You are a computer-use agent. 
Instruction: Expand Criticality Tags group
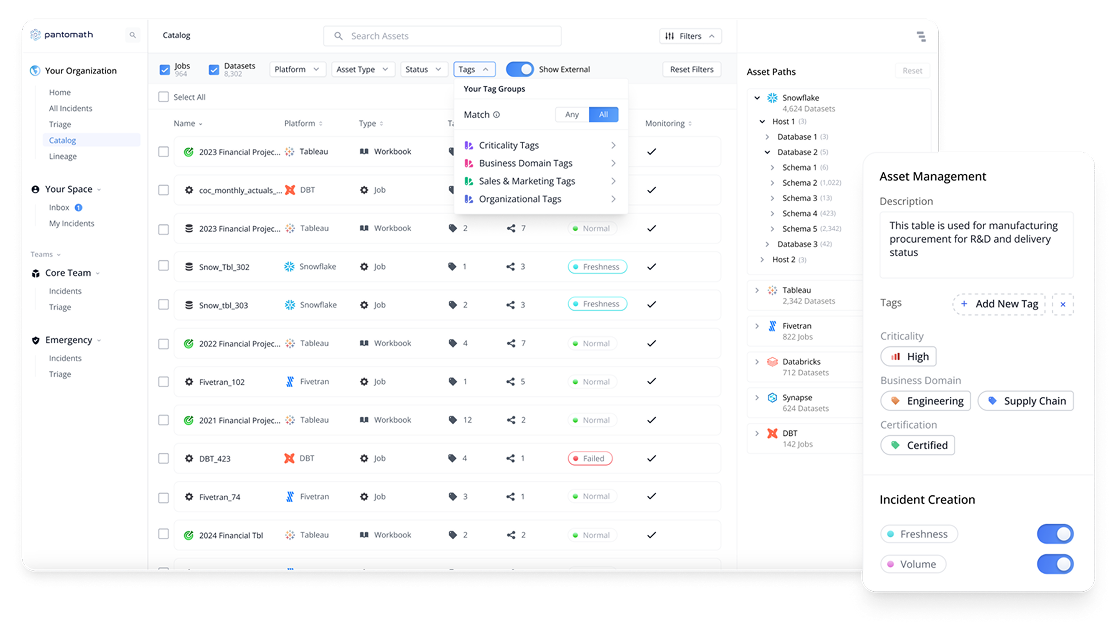[614, 145]
